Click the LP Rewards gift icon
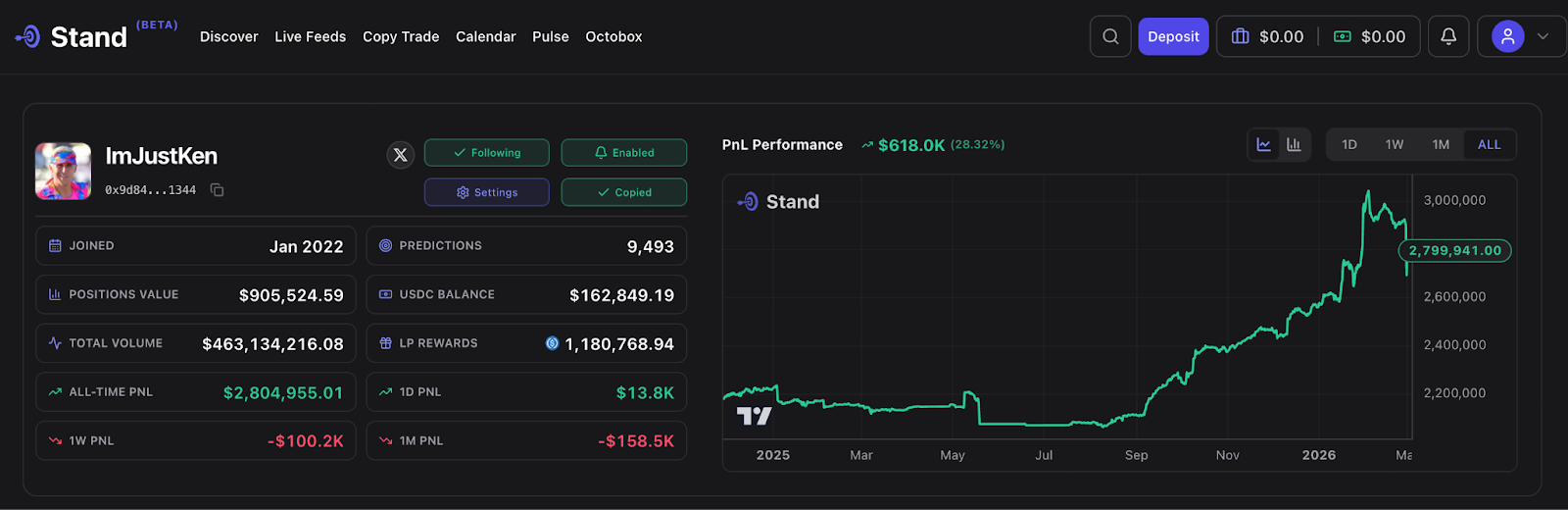 point(385,343)
